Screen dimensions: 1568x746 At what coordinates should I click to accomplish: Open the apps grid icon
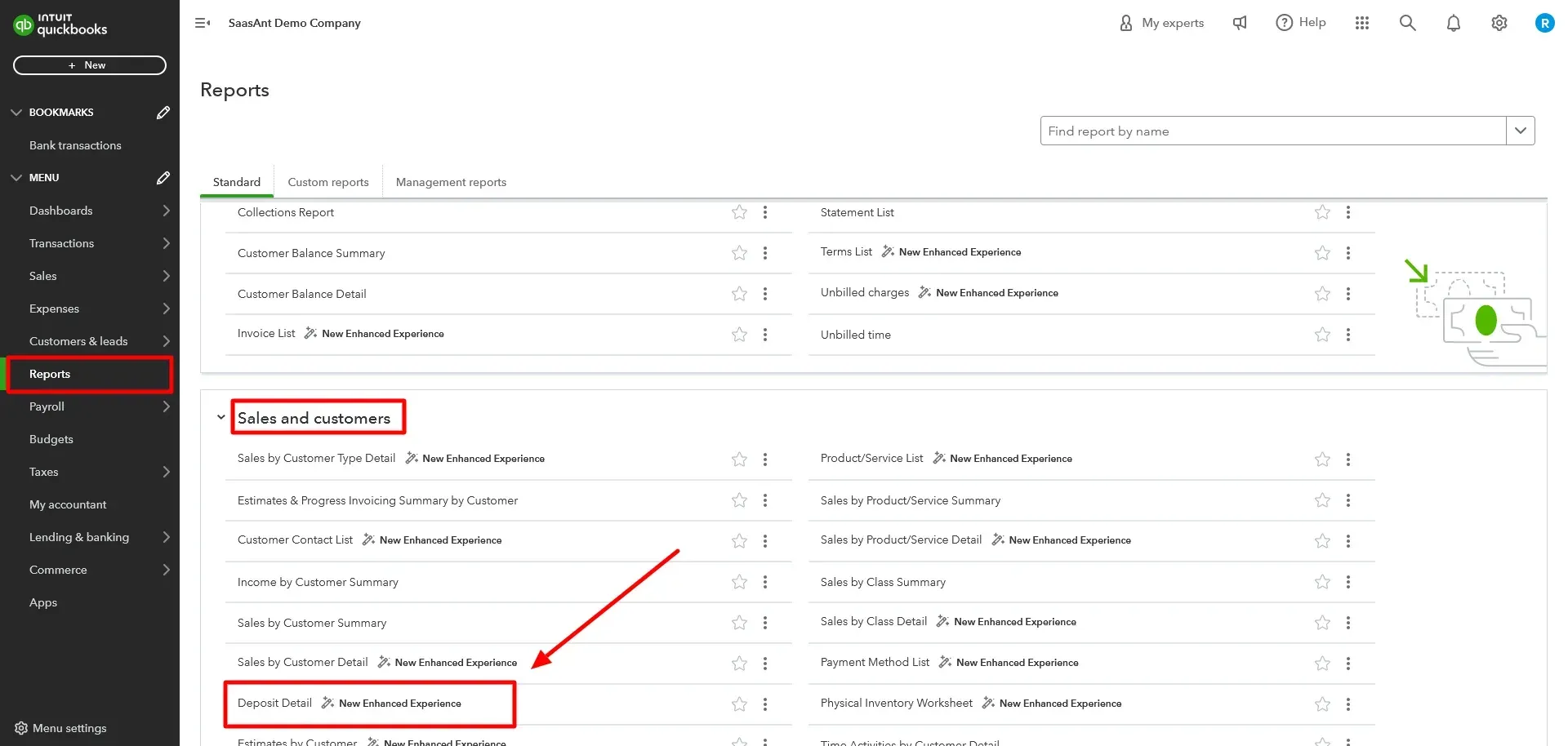(x=1362, y=23)
